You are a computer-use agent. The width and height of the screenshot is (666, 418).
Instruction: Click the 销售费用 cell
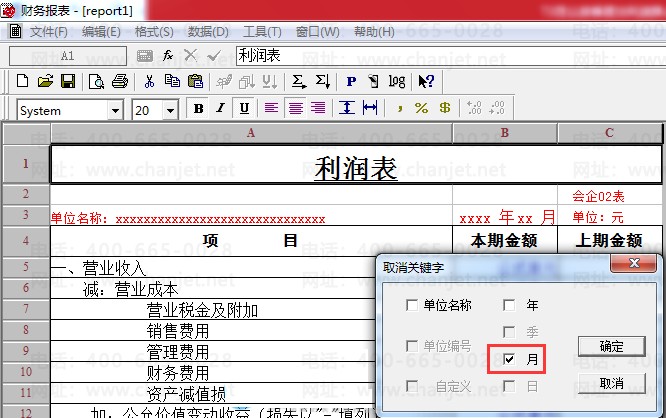pos(213,330)
